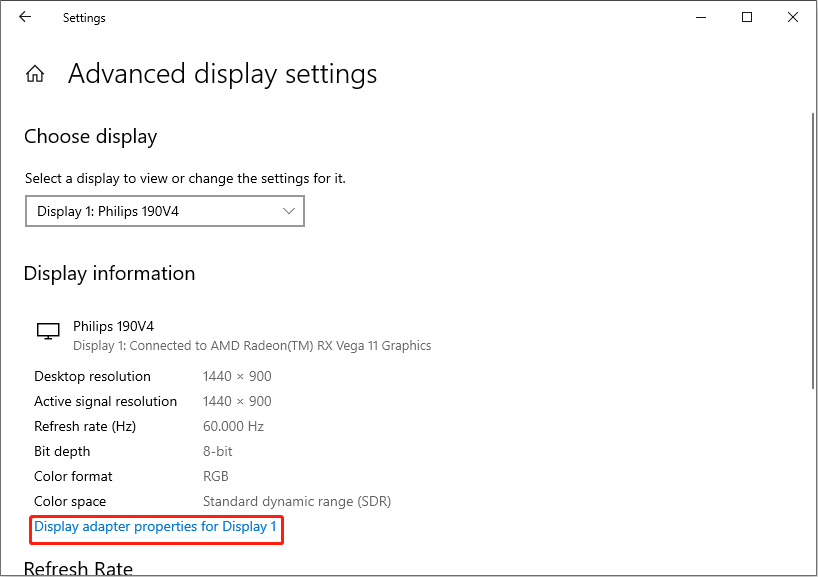This screenshot has height=577, width=818.
Task: Click the Philips 190V4 monitor icon
Action: click(48, 331)
